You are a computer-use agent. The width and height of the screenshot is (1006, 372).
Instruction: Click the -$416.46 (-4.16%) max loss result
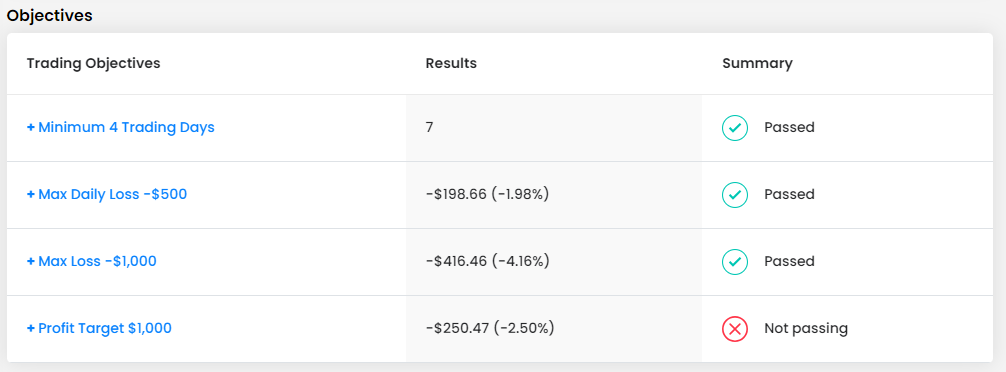tap(488, 262)
